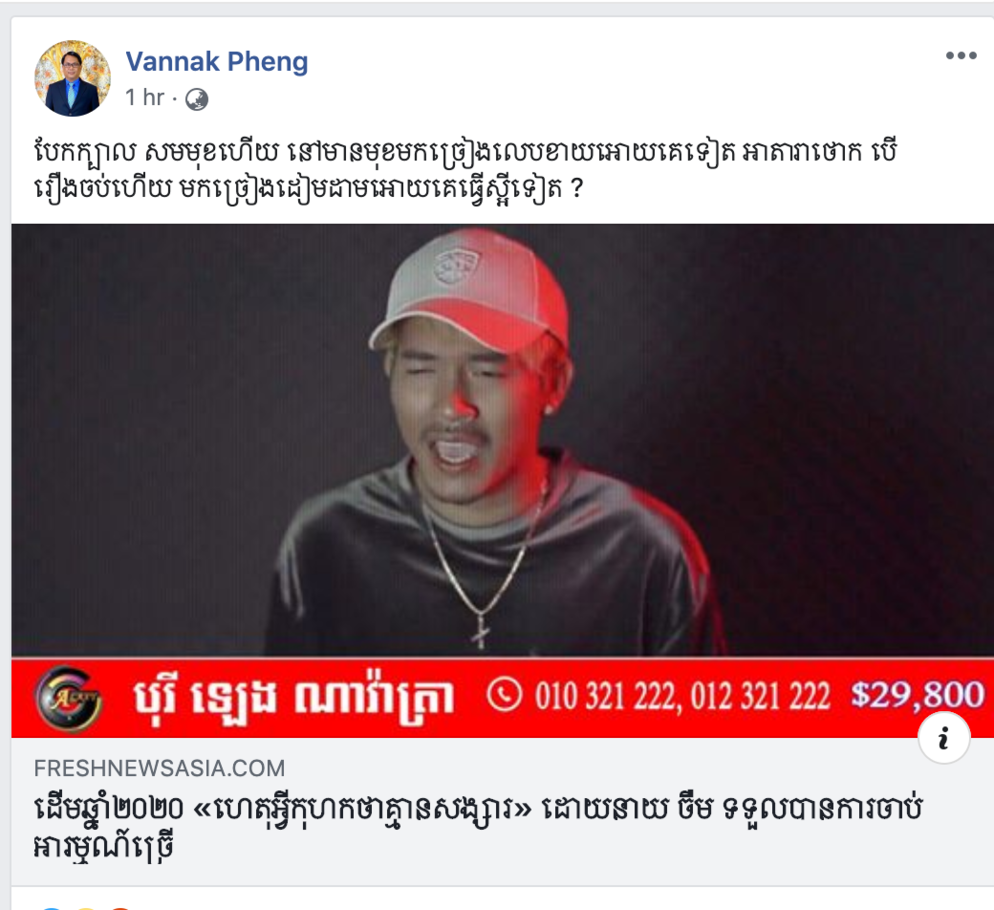Click the $29,800 price in the banner
This screenshot has width=994, height=910.
pyautogui.click(x=917, y=694)
